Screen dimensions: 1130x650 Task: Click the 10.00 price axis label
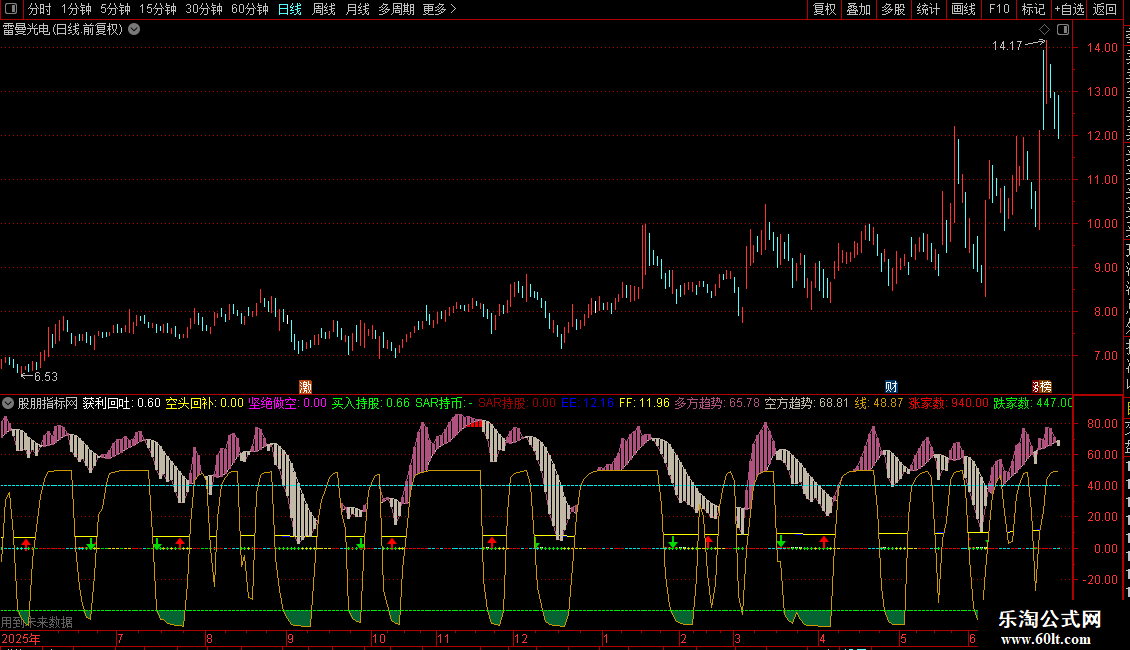pos(1102,224)
